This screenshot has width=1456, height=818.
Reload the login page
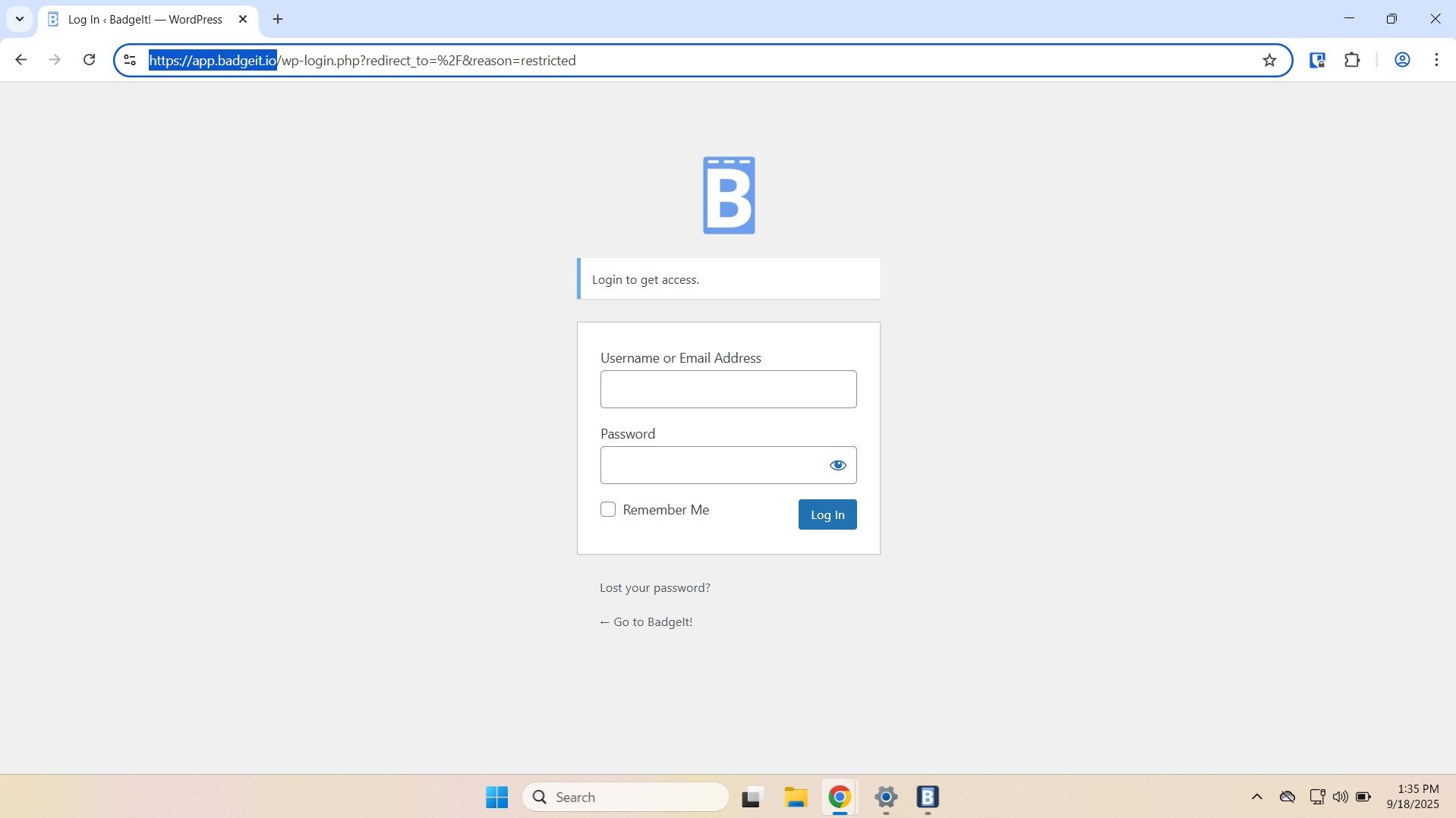coord(89,60)
